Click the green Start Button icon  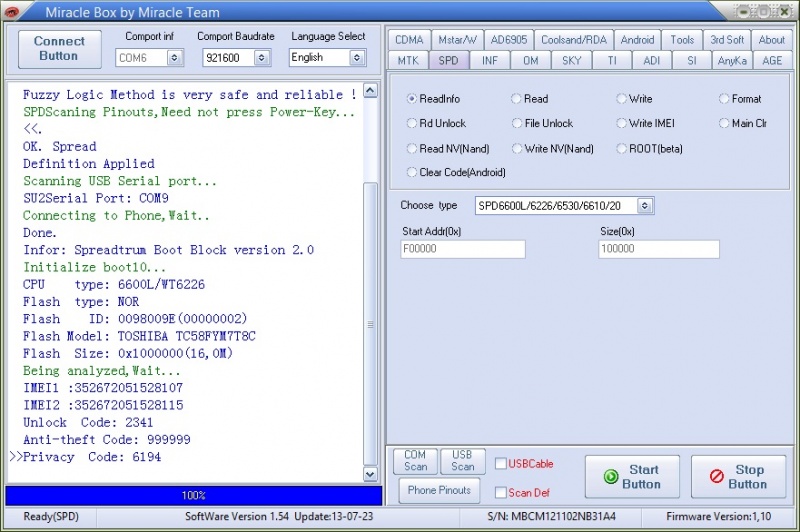(x=611, y=476)
